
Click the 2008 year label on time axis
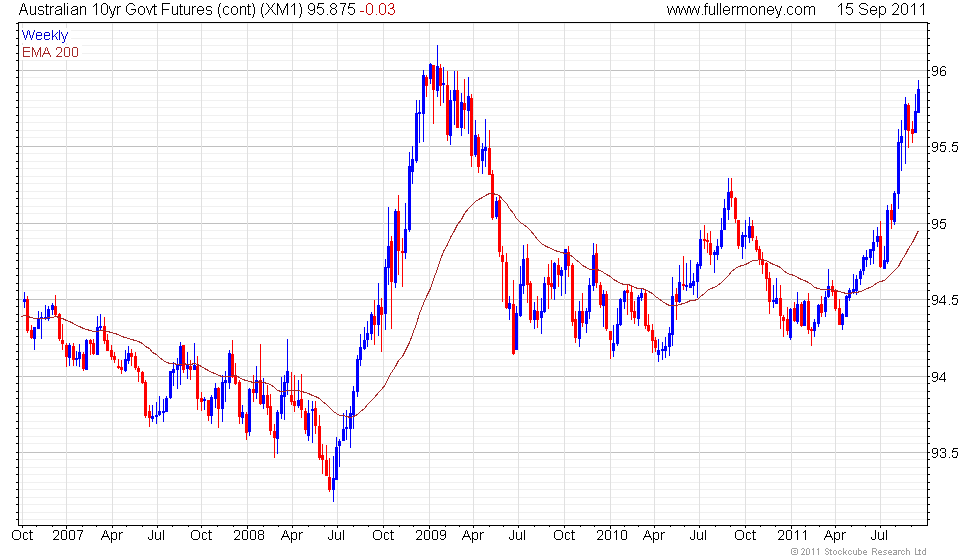(x=248, y=536)
